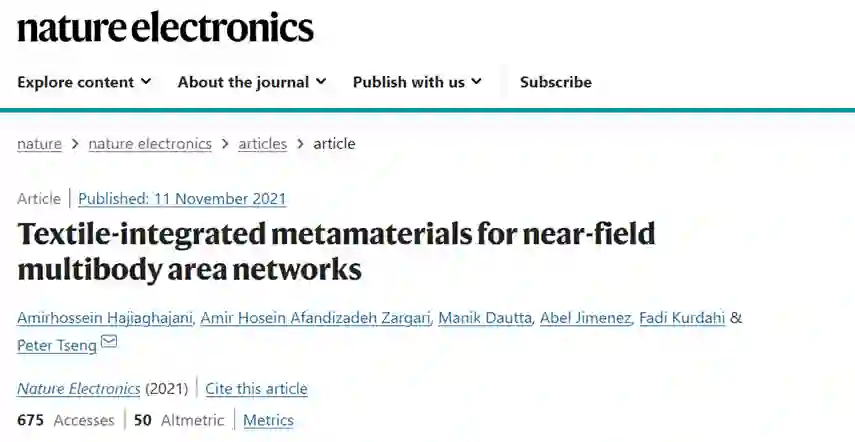The image size is (855, 442).
Task: Click the article title heading
Action: pyautogui.click(x=336, y=251)
